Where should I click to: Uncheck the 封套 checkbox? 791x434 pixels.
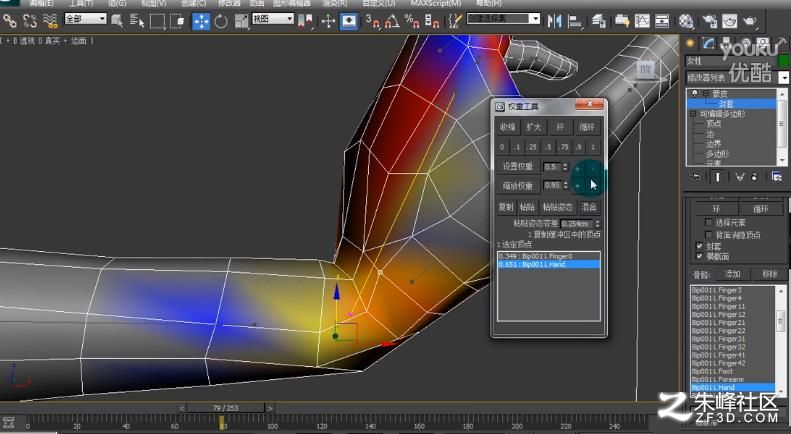699,246
